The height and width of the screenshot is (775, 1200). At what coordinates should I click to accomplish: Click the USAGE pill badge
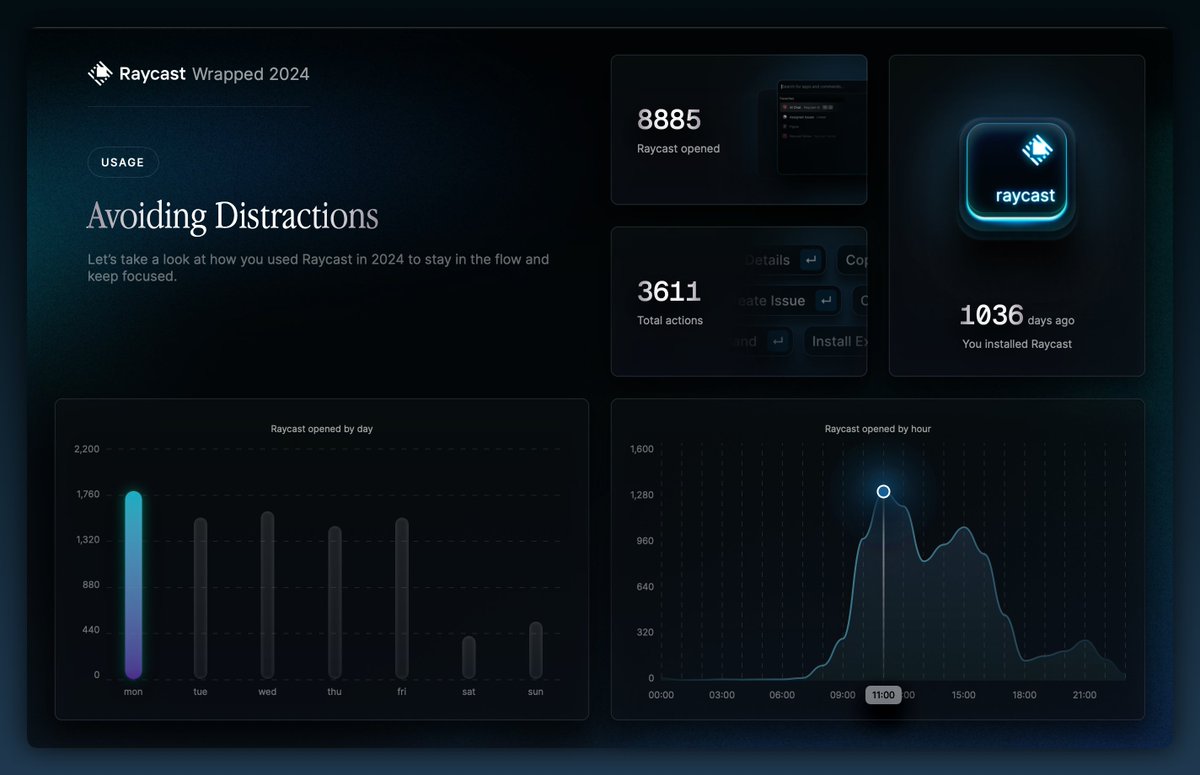point(122,162)
